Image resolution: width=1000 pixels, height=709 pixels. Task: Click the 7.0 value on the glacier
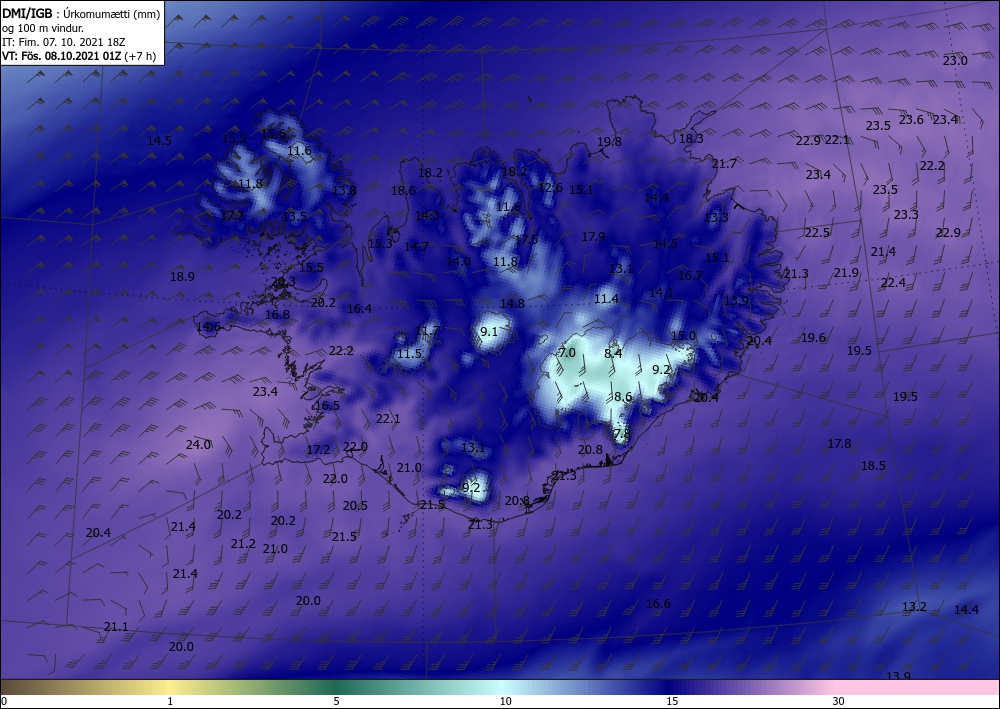tap(567, 353)
